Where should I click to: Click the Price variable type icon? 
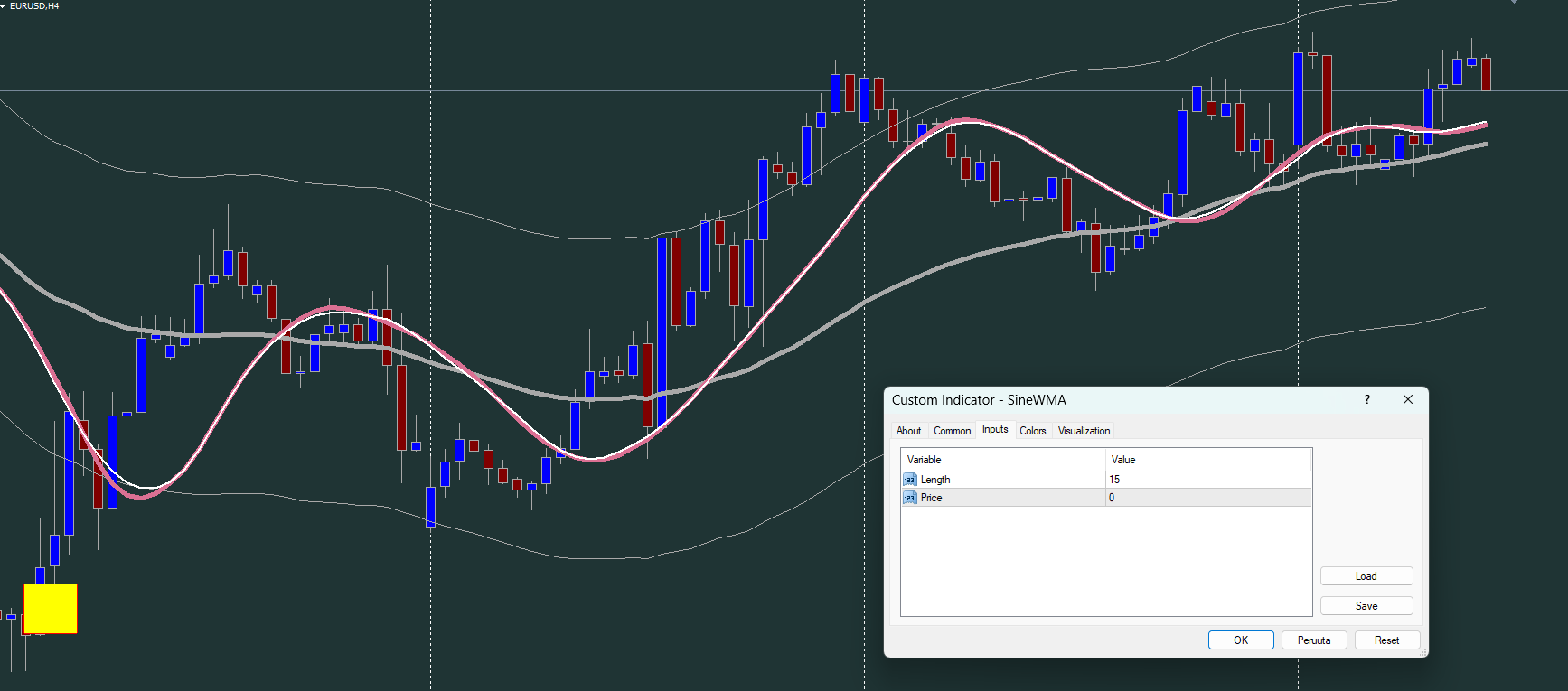(910, 498)
